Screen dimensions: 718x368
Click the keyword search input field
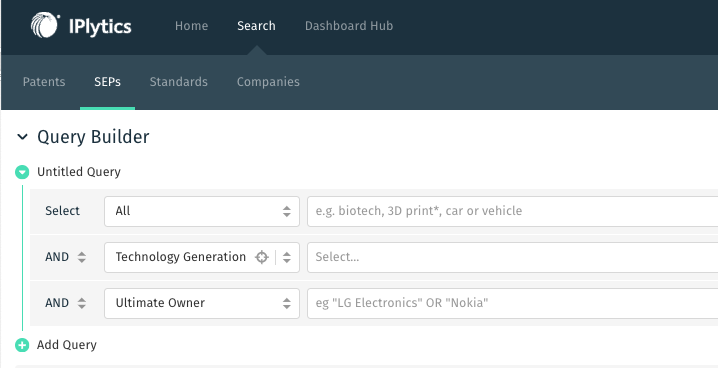[512, 211]
